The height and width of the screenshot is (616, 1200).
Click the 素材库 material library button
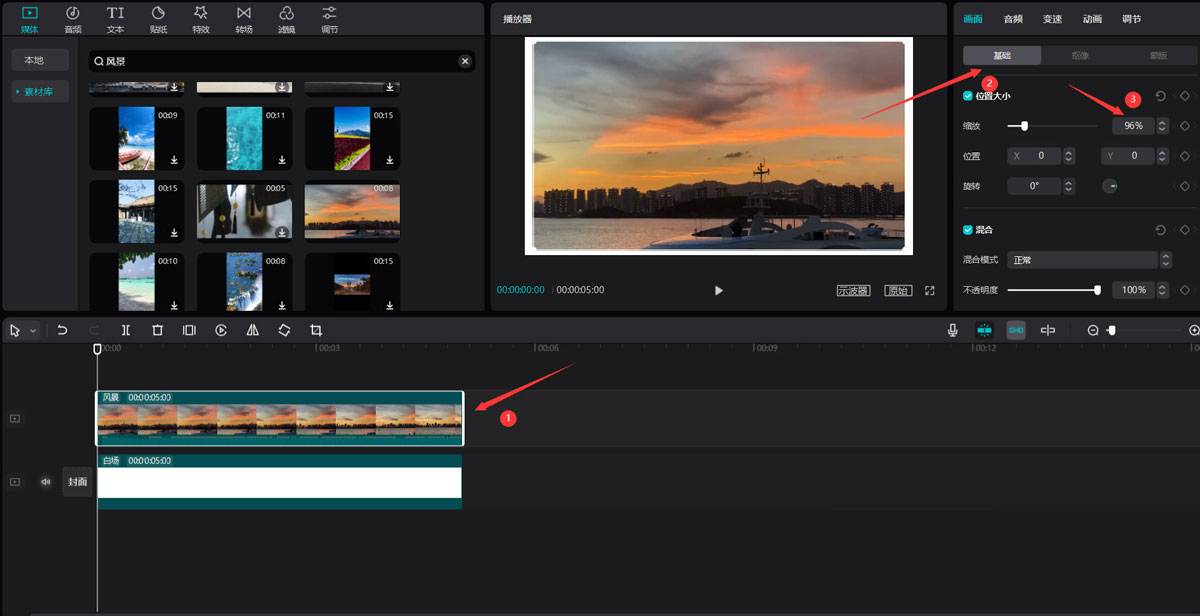pos(41,91)
